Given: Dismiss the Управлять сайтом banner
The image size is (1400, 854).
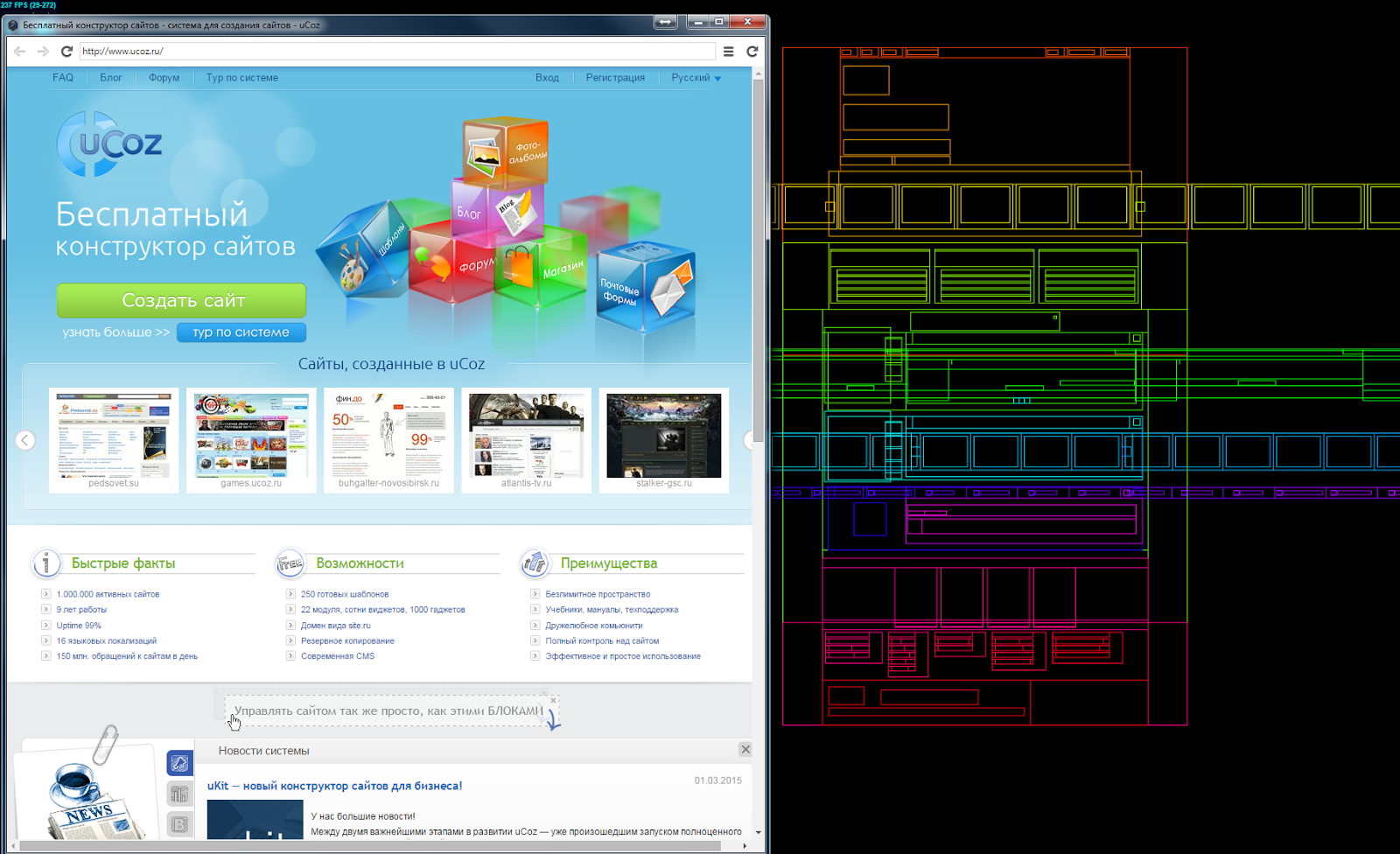Looking at the screenshot, I should 553,701.
